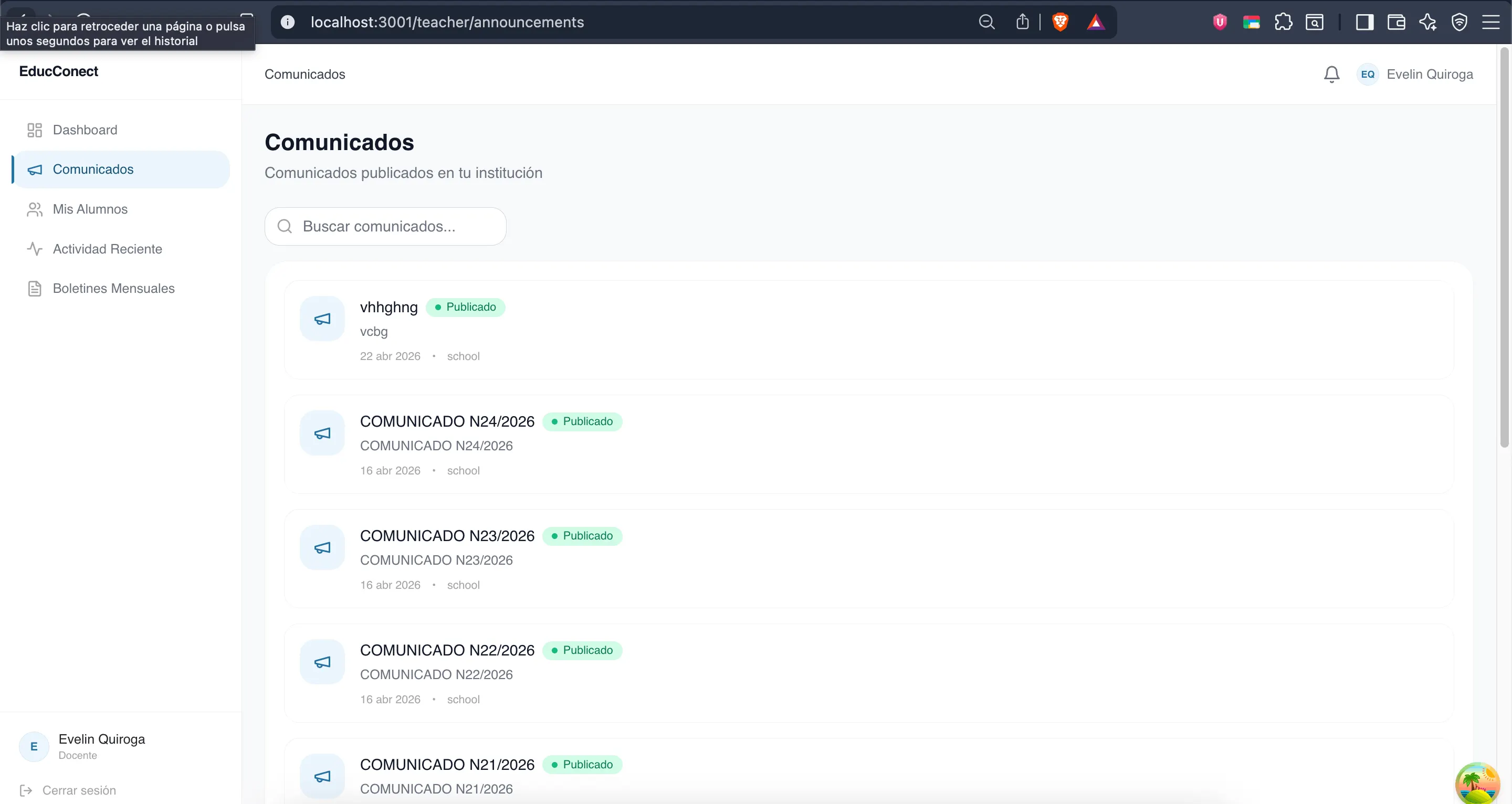Click the Brave Rewards triangle icon

[x=1095, y=22]
